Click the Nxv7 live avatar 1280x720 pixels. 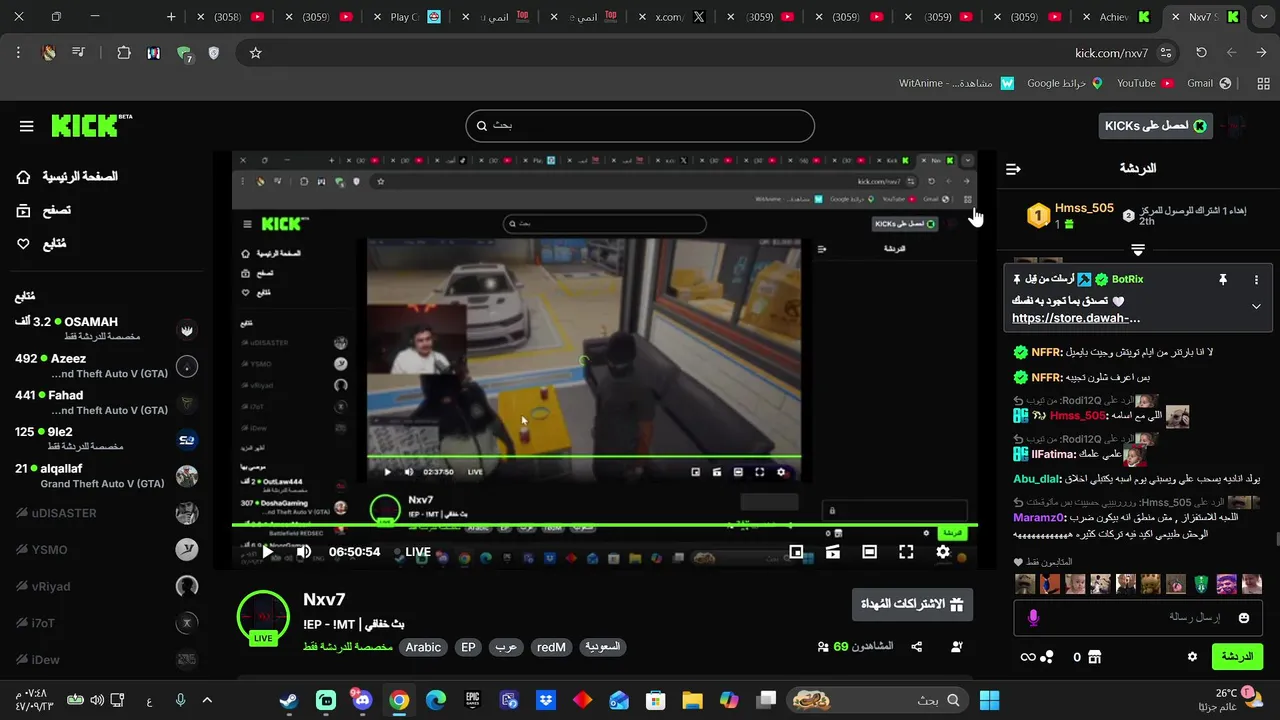click(263, 616)
